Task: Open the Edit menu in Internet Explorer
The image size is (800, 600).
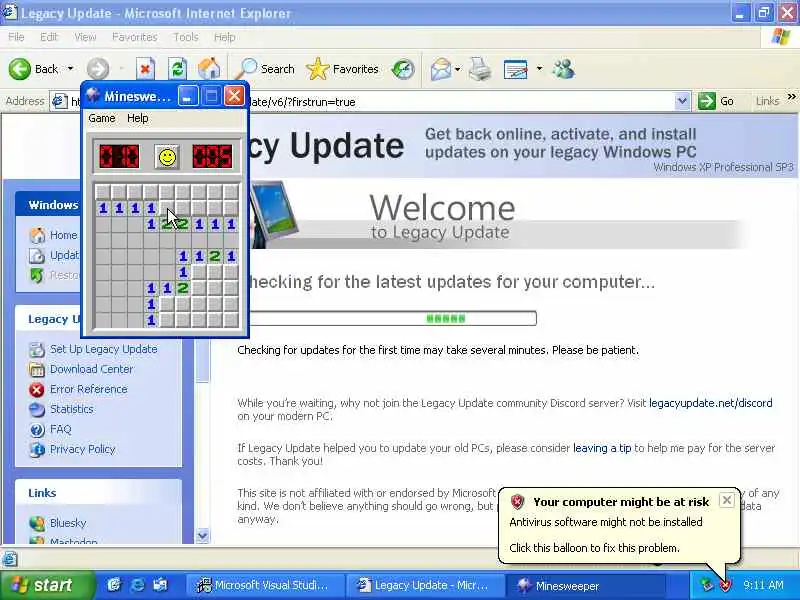Action: pos(49,37)
